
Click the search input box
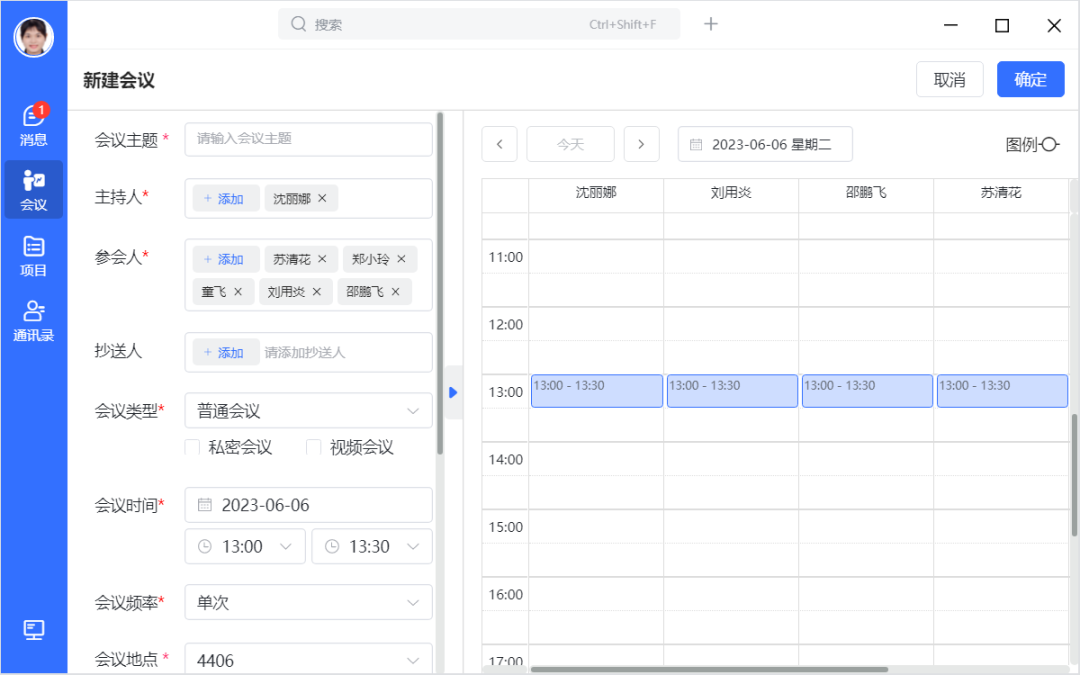point(479,24)
